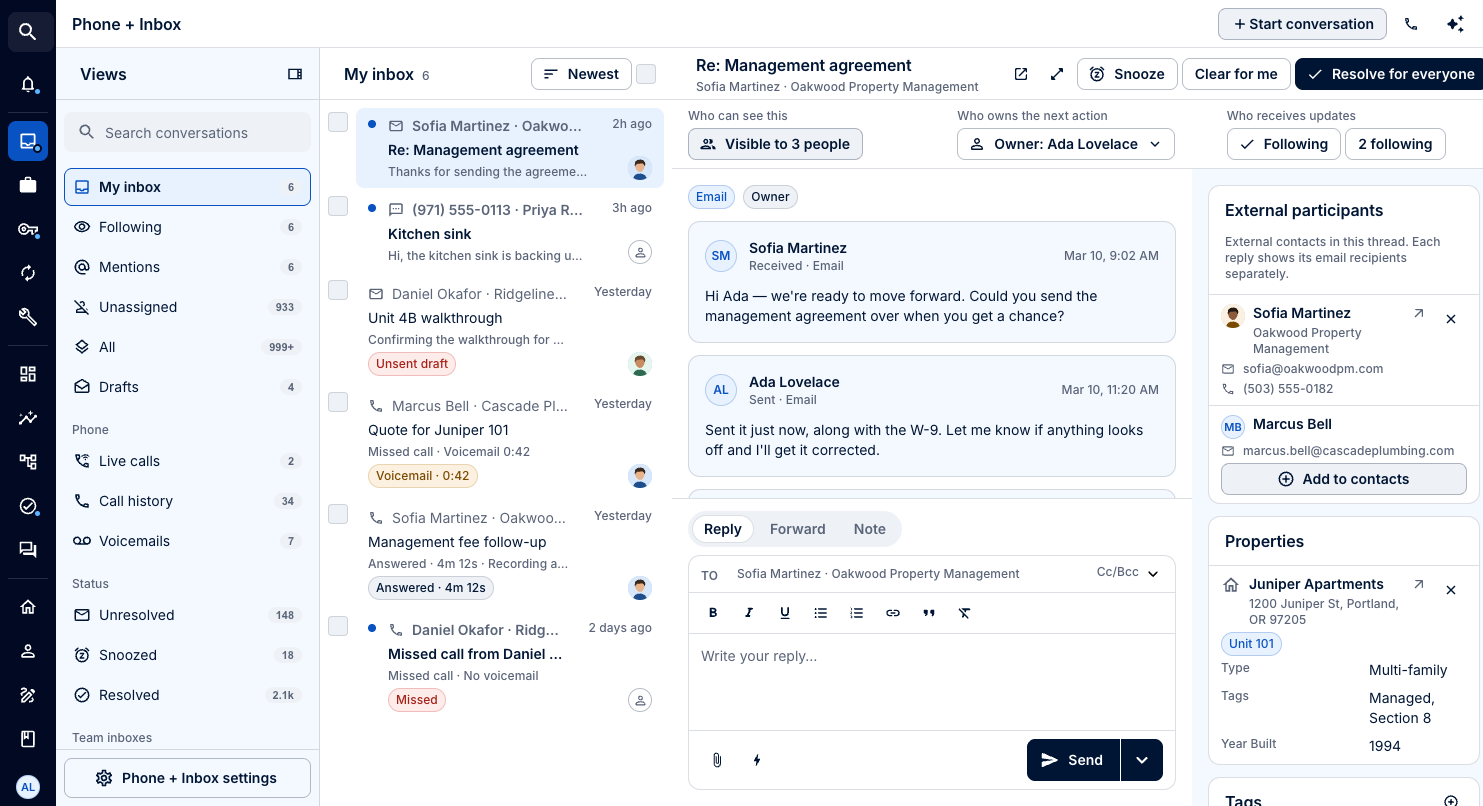Insert a link in reply

coord(893,613)
